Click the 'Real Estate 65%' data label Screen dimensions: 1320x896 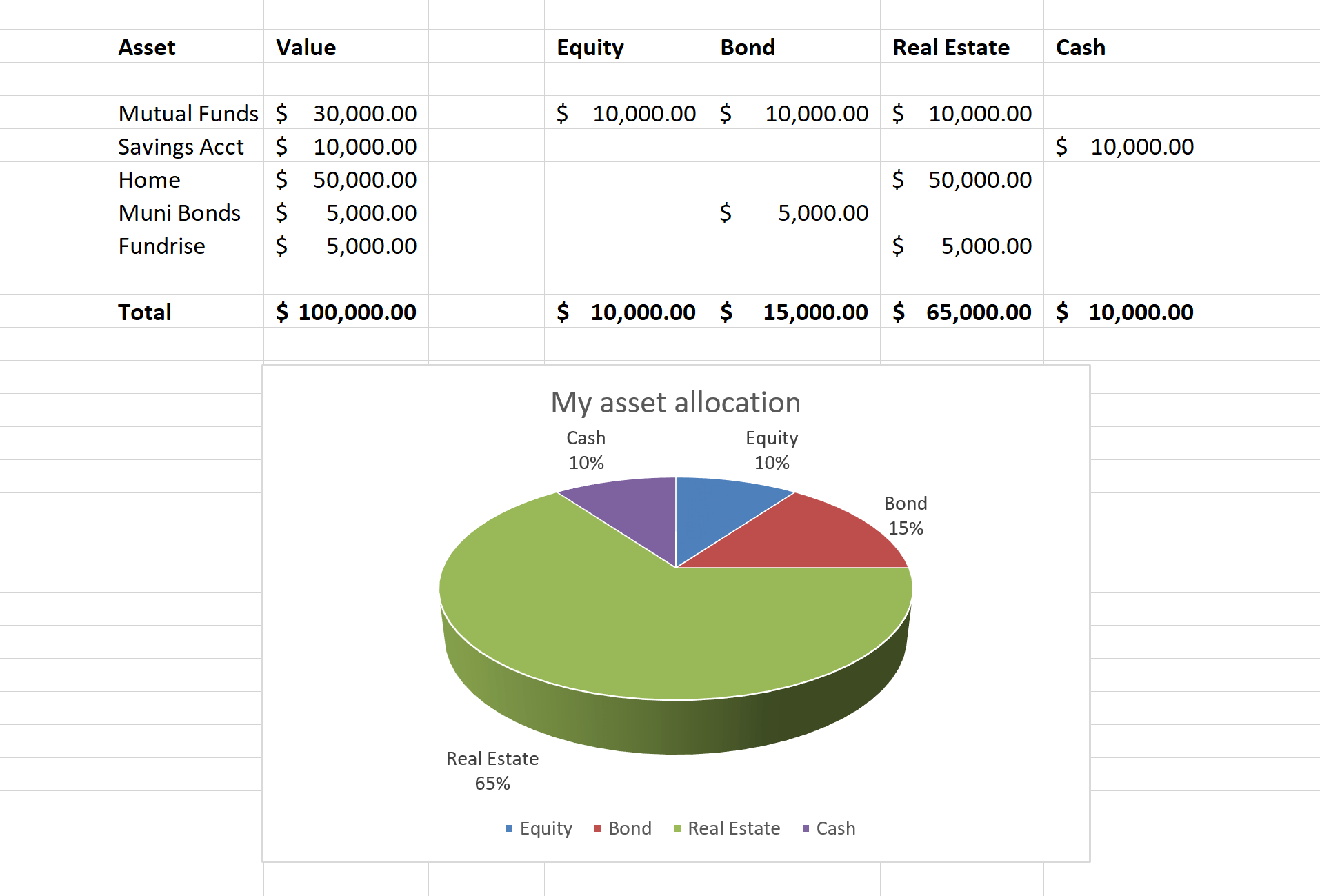point(492,770)
